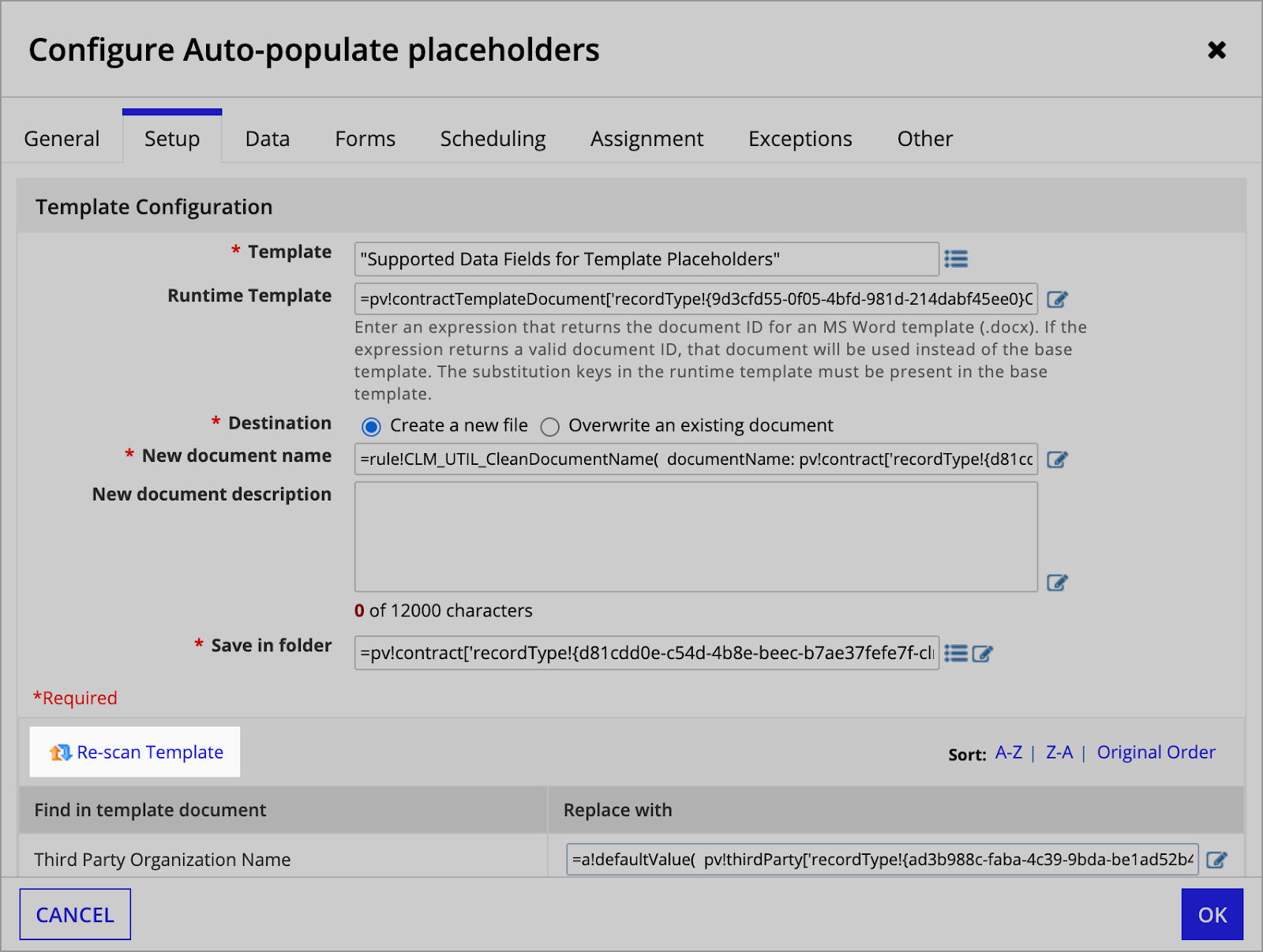1263x952 pixels.
Task: Click into the New document description textarea
Action: tap(696, 537)
